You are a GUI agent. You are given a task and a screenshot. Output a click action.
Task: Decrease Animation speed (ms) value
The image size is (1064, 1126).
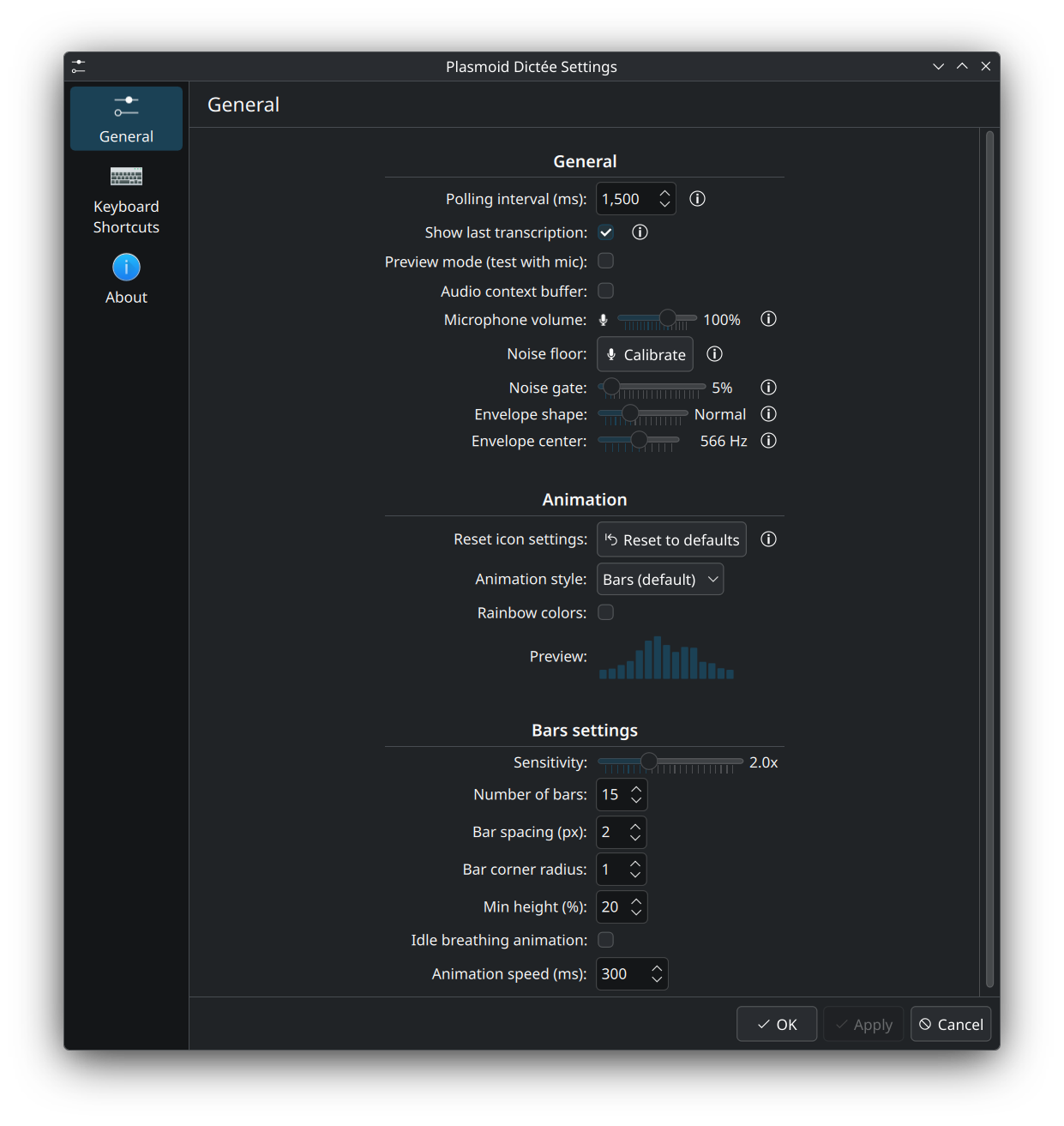click(x=657, y=980)
